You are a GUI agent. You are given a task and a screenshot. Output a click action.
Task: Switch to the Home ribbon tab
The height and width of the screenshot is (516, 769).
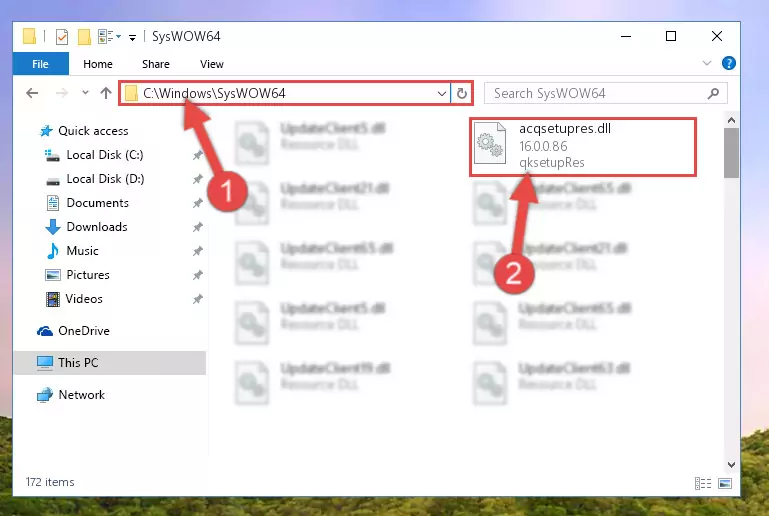coord(98,64)
